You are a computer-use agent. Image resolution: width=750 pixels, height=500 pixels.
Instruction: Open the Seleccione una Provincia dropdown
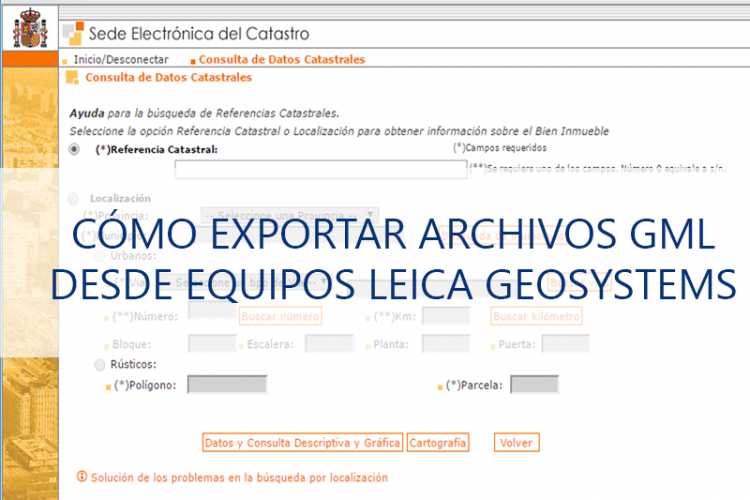point(290,215)
